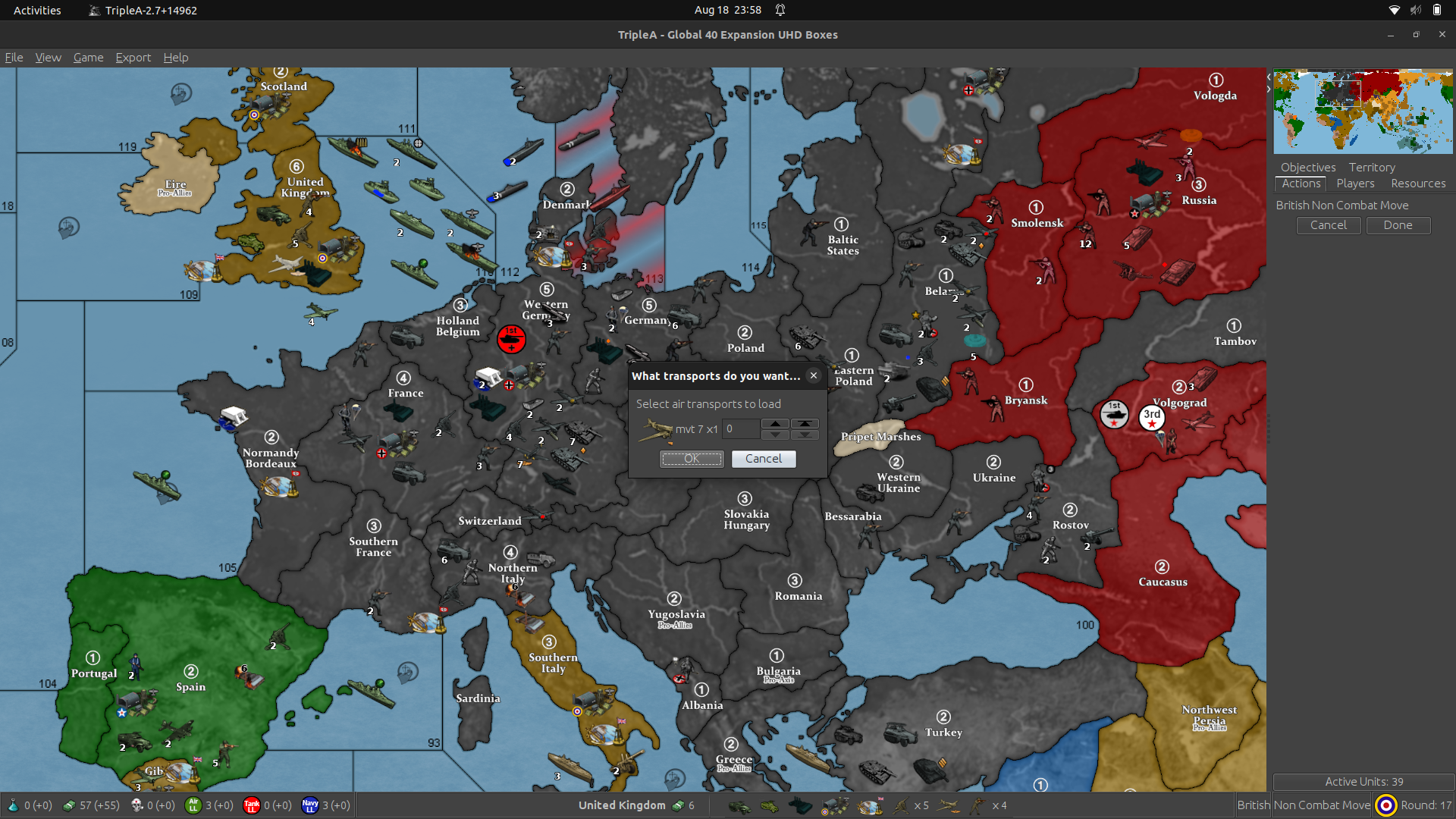Open the Activities overview
Viewport: 1456px width, 819px height.
pyautogui.click(x=37, y=10)
